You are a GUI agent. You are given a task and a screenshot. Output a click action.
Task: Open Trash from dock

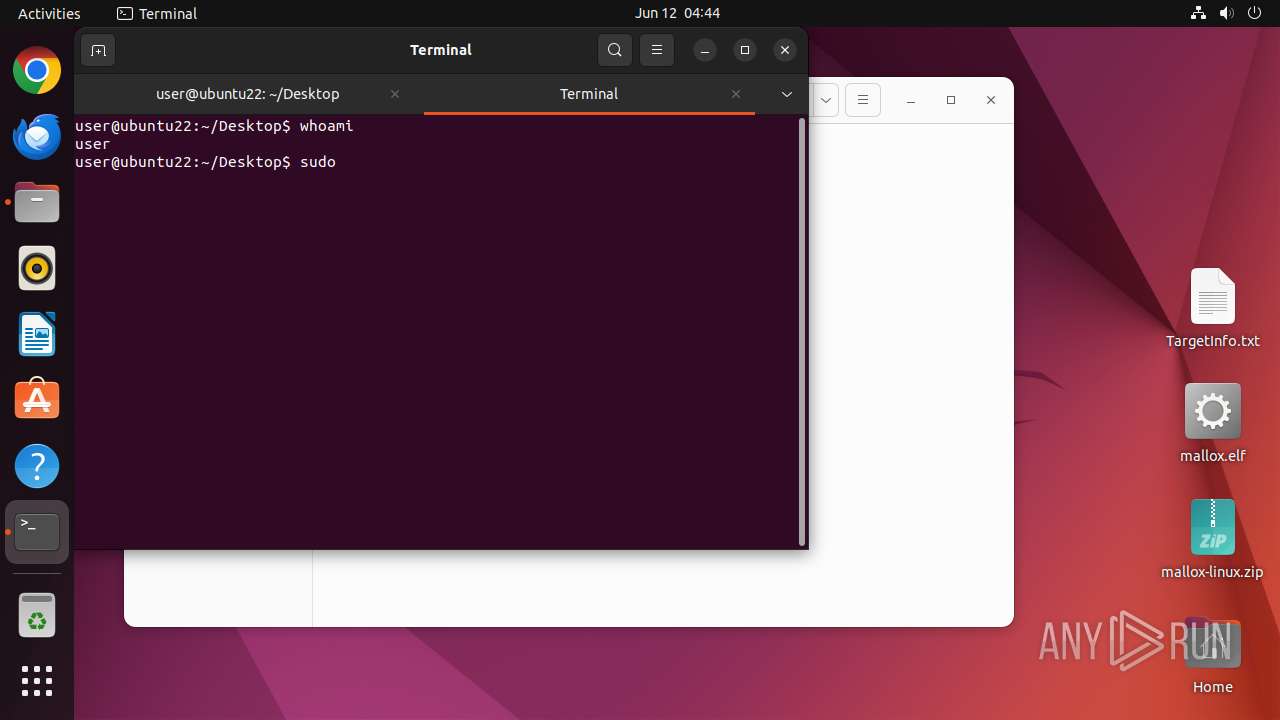pyautogui.click(x=37, y=615)
